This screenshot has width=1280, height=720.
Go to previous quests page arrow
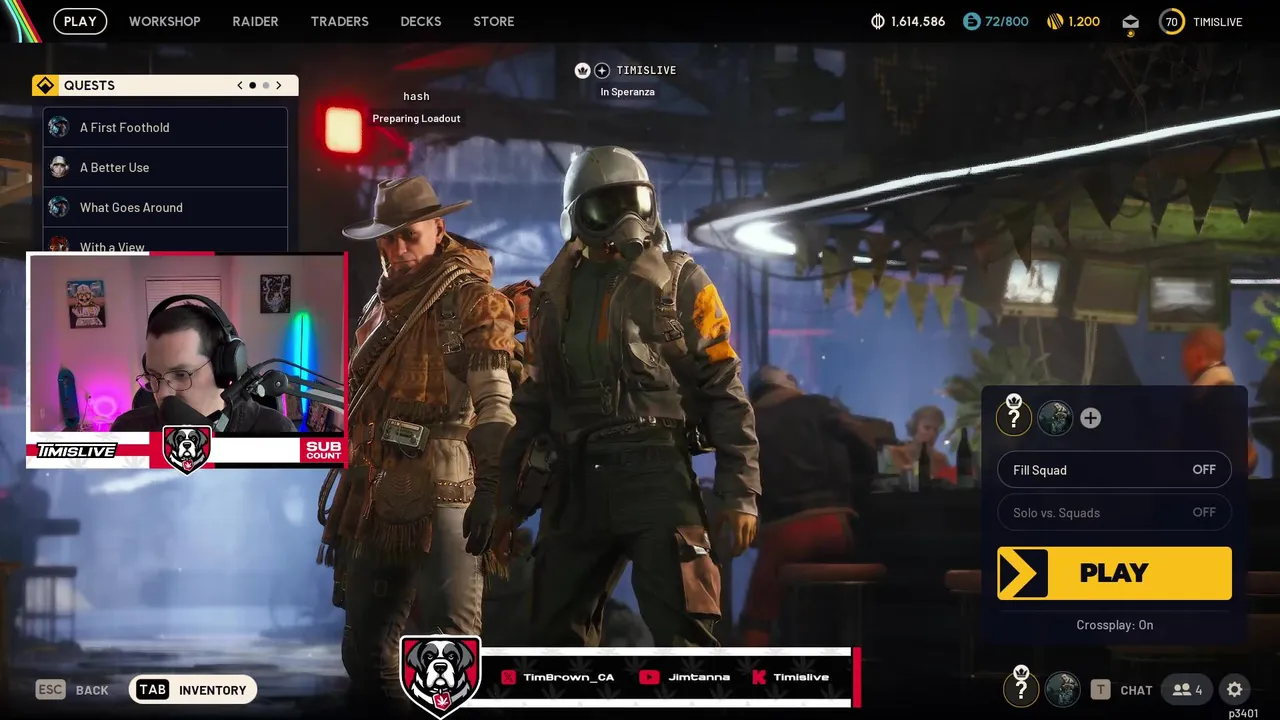[240, 85]
